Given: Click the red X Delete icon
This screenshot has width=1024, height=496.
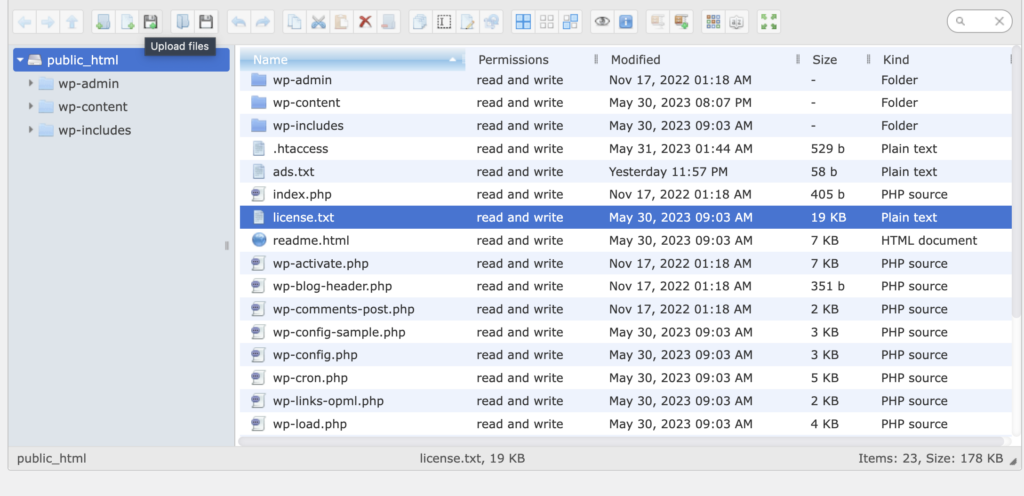Looking at the screenshot, I should (365, 22).
